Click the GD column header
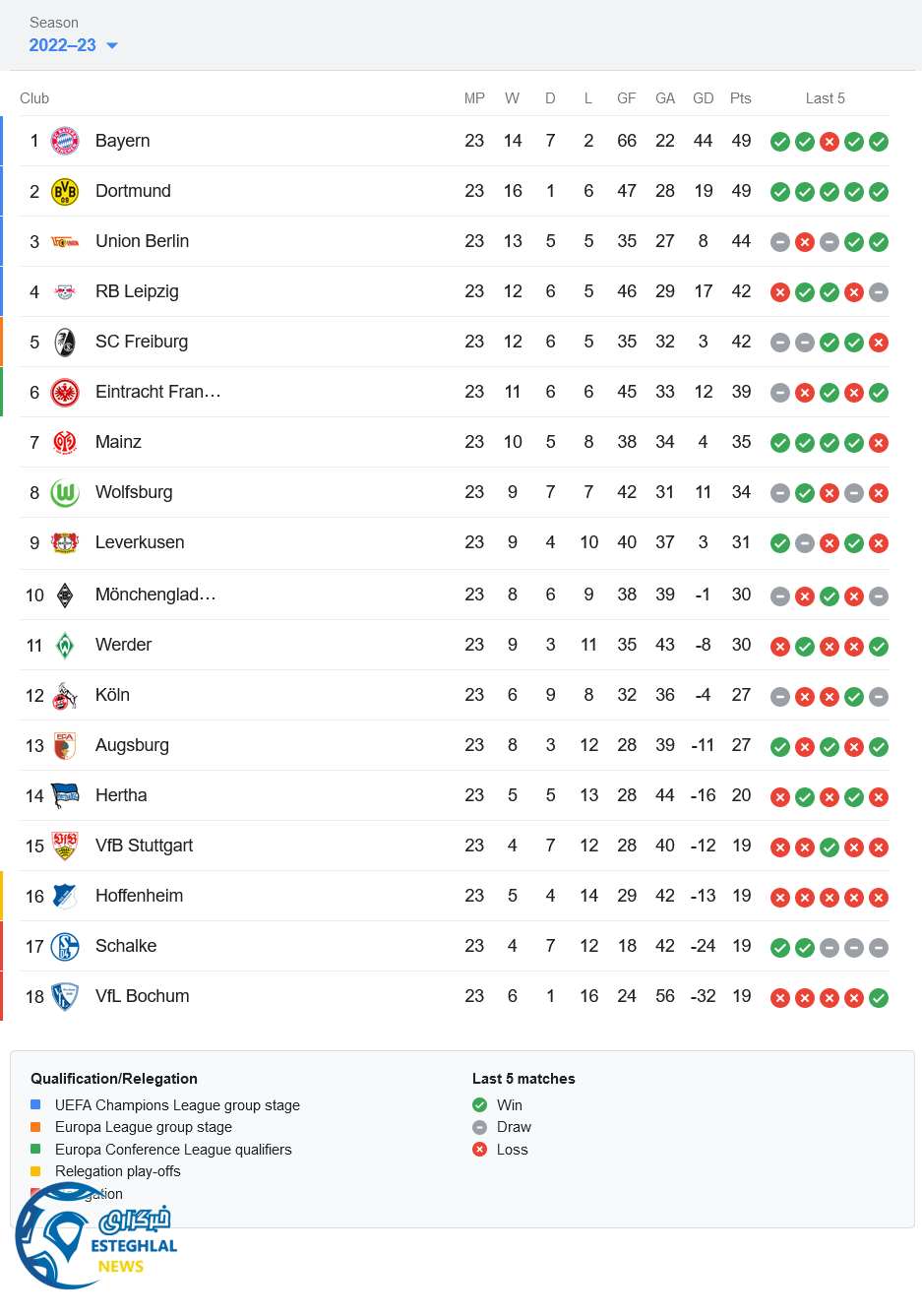 (703, 98)
